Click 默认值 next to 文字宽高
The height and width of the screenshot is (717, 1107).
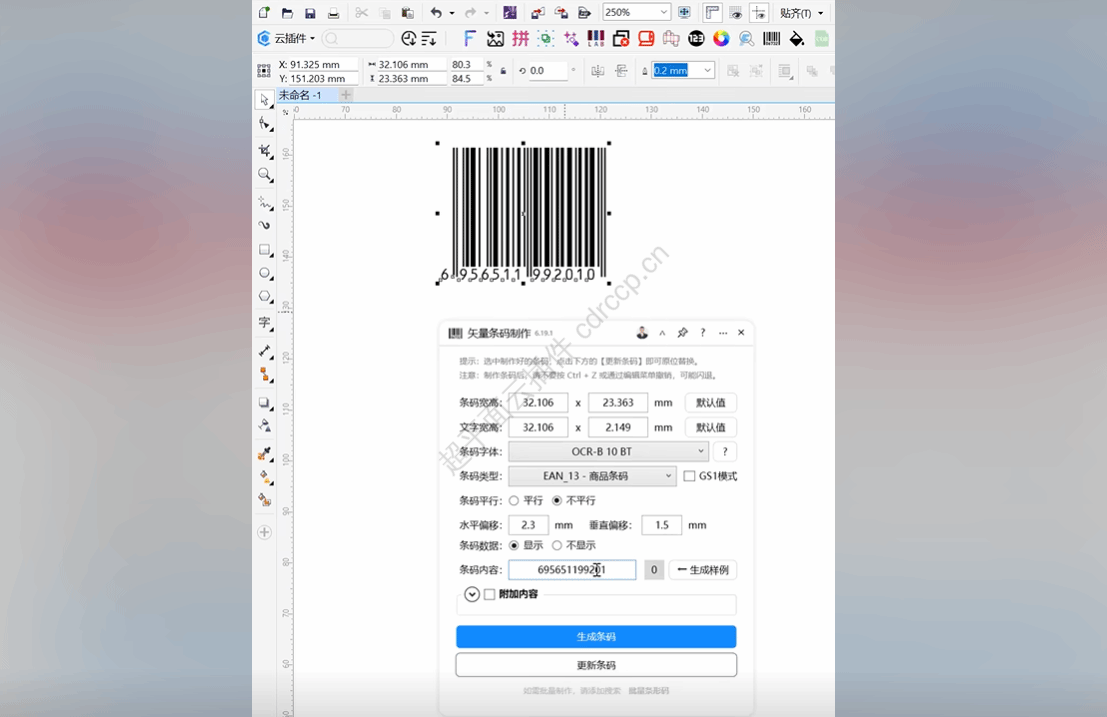point(710,428)
